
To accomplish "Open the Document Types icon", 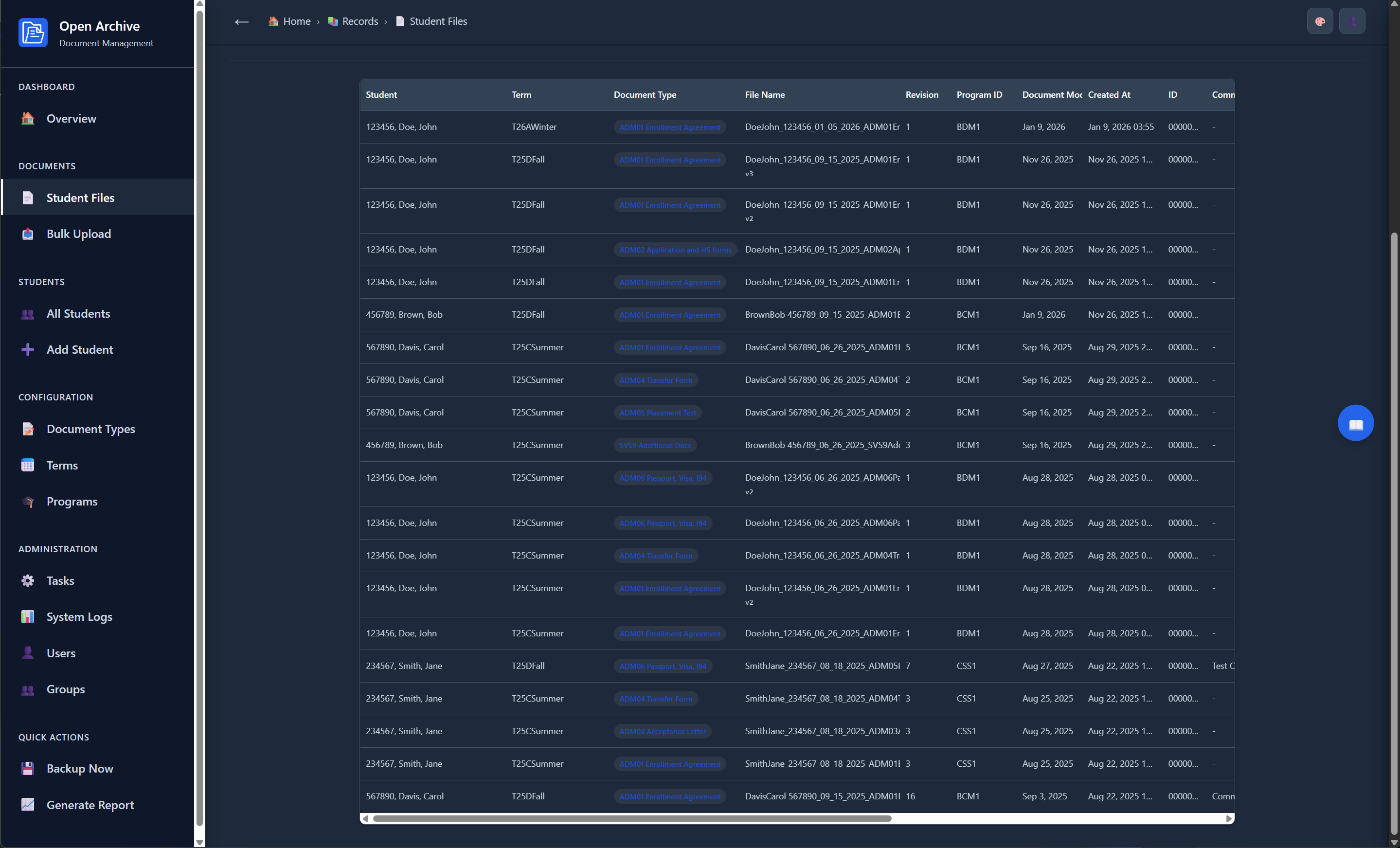I will click(27, 429).
